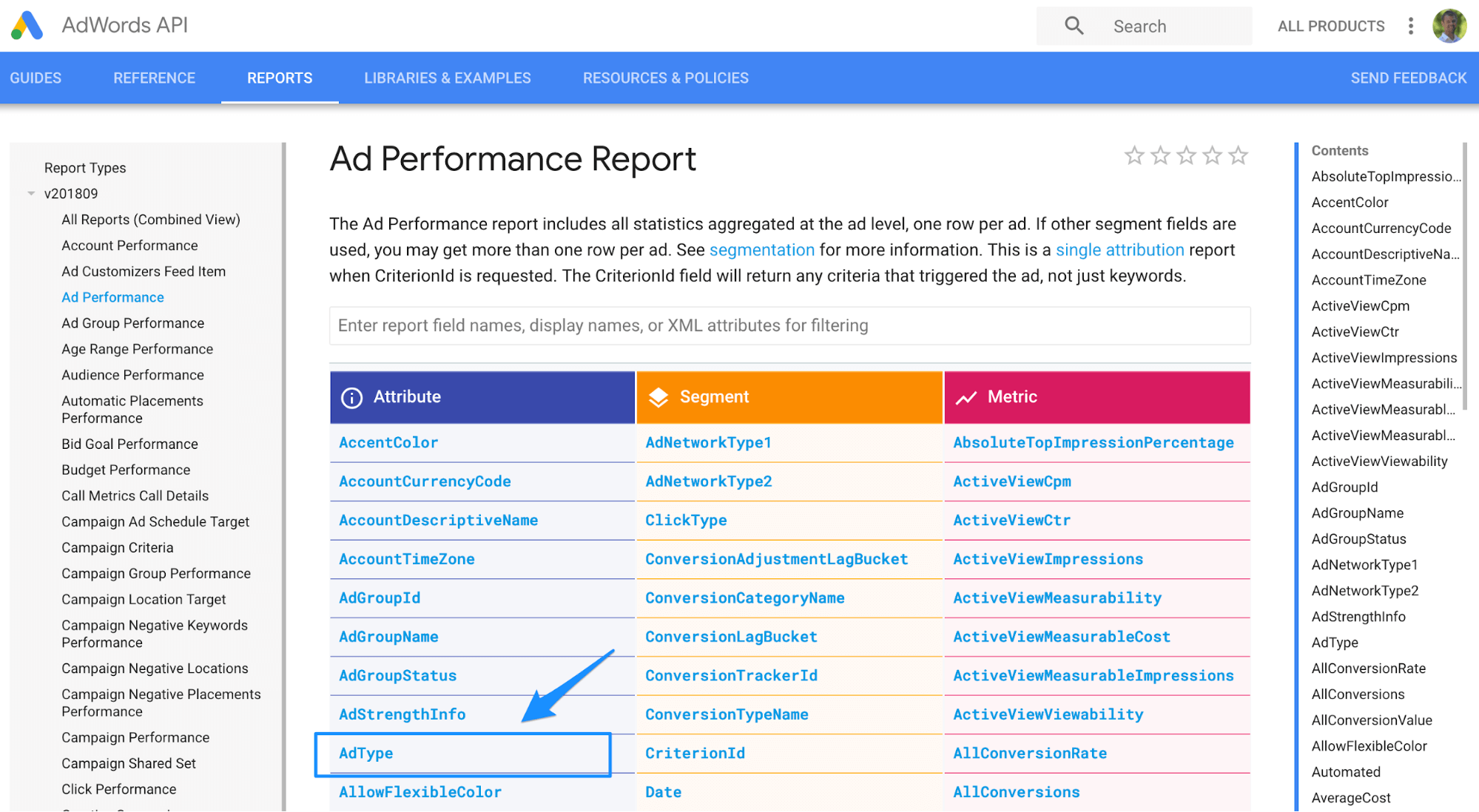Click the report field filter input
The height and width of the screenshot is (812, 1479).
tap(790, 325)
